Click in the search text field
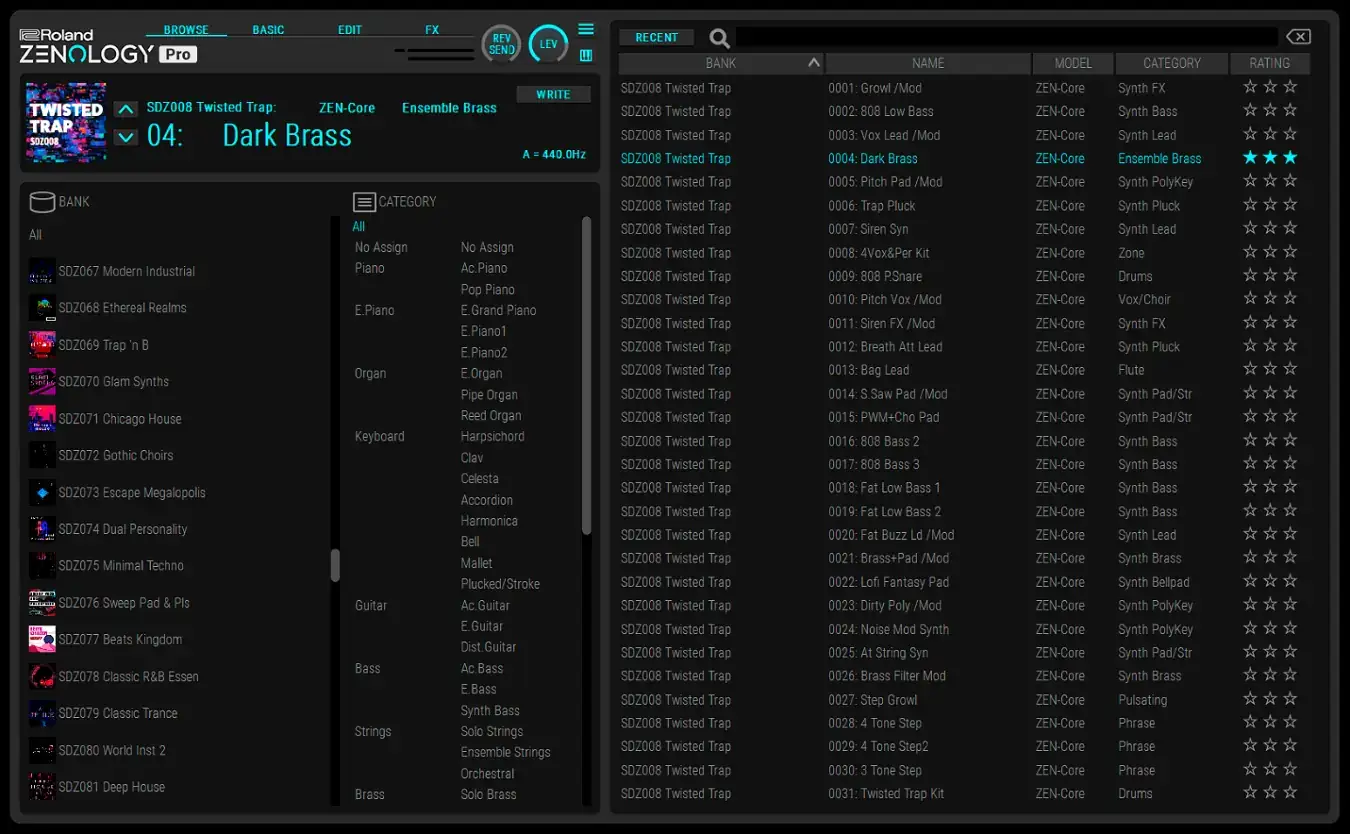Viewport: 1350px width, 834px height. pos(1007,37)
